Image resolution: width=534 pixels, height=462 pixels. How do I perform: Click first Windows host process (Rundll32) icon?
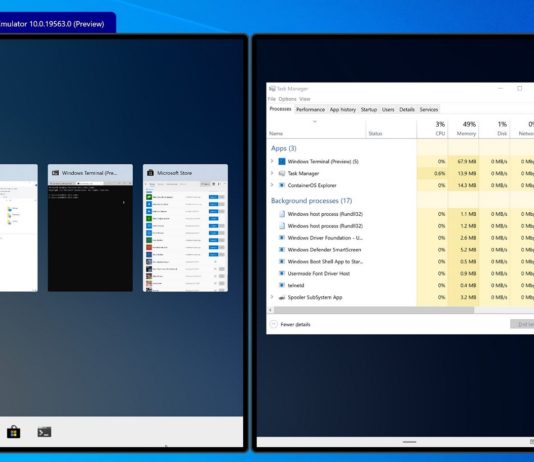282,214
